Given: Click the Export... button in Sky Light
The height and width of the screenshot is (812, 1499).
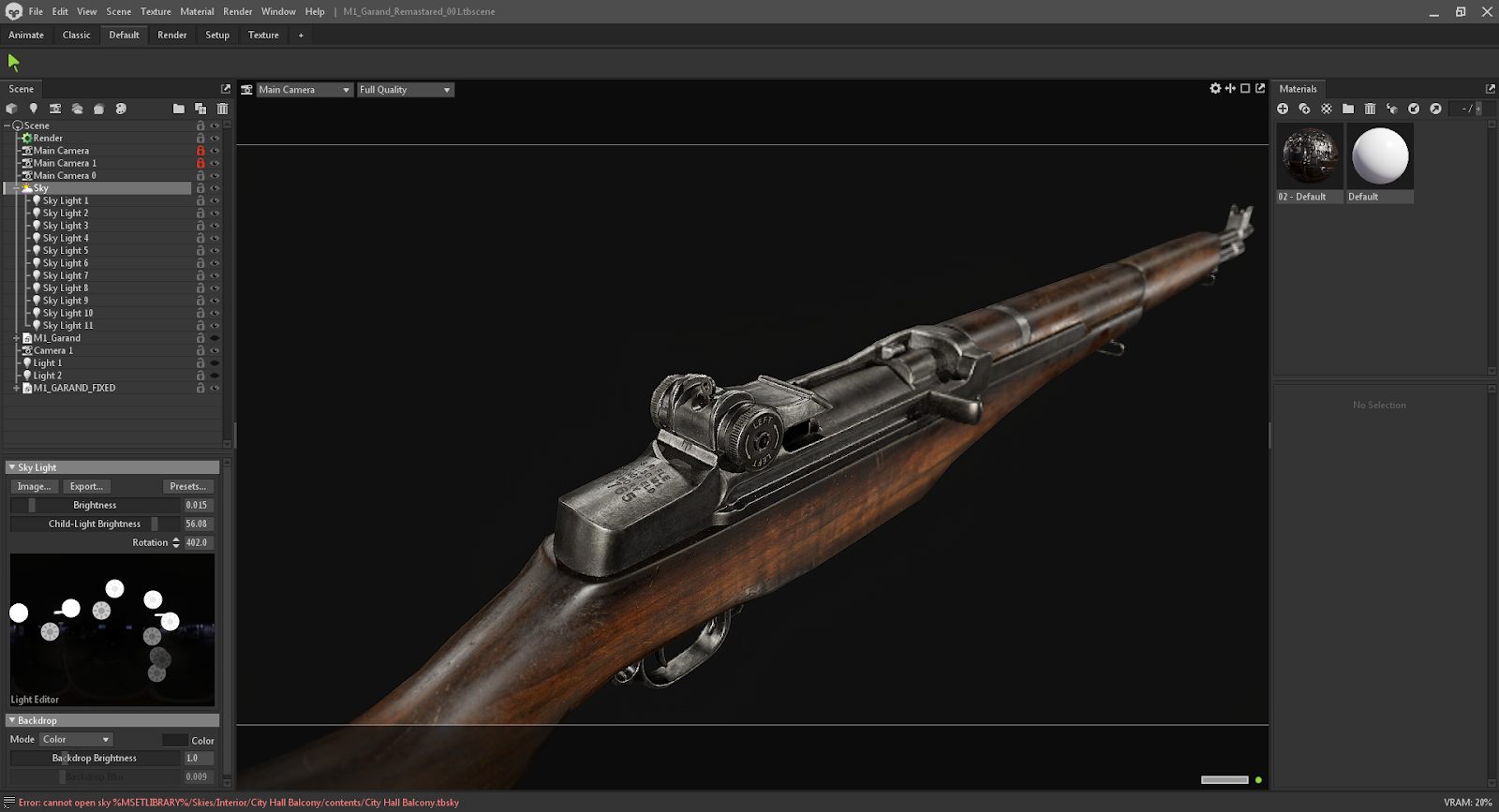Looking at the screenshot, I should point(86,486).
